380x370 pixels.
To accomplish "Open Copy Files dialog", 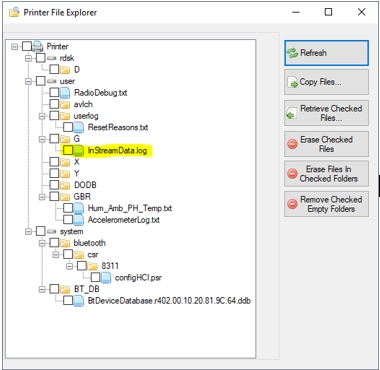I will click(x=326, y=82).
